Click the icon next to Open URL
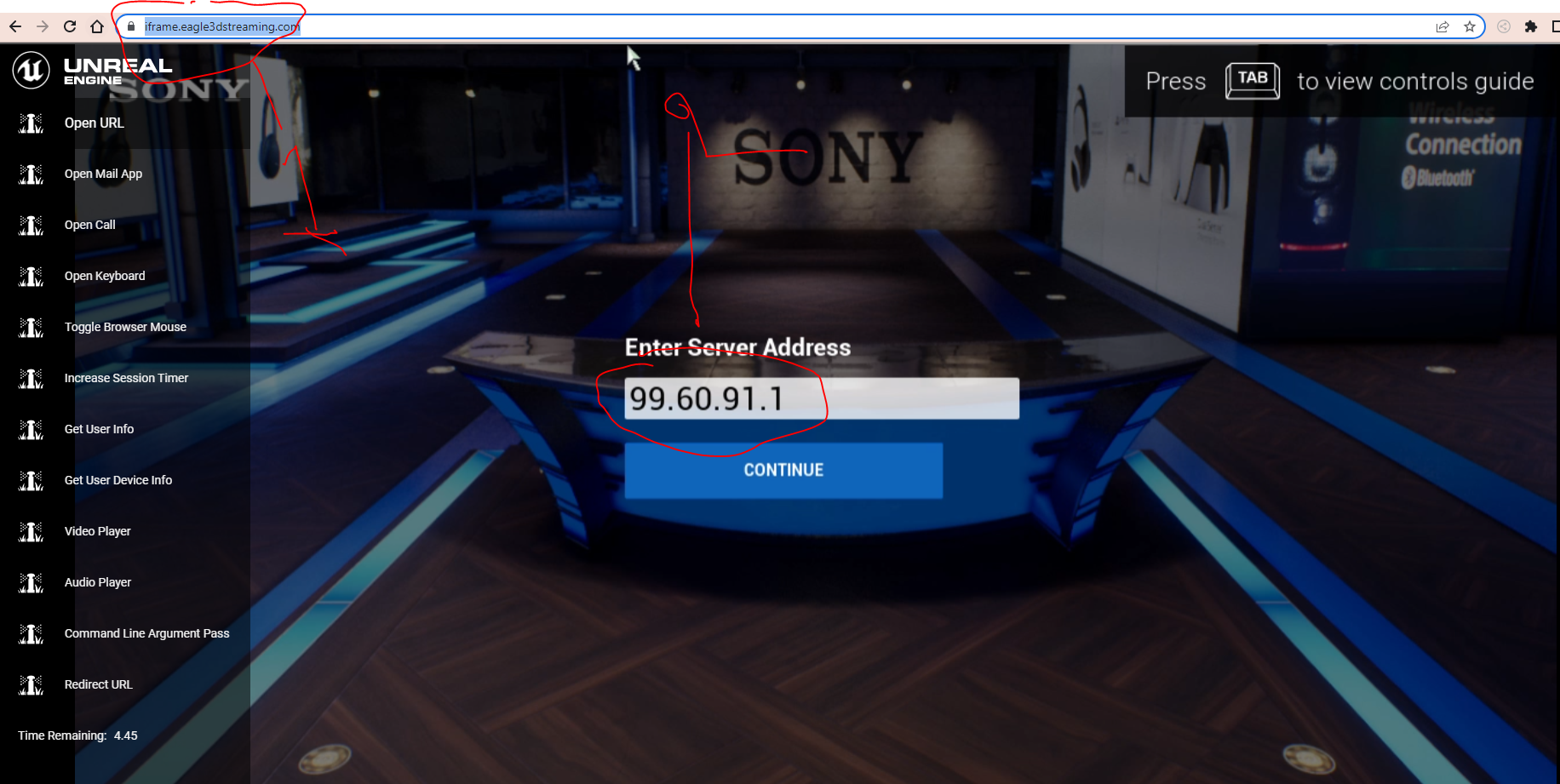Screen dimensions: 1560x784 click(32, 123)
